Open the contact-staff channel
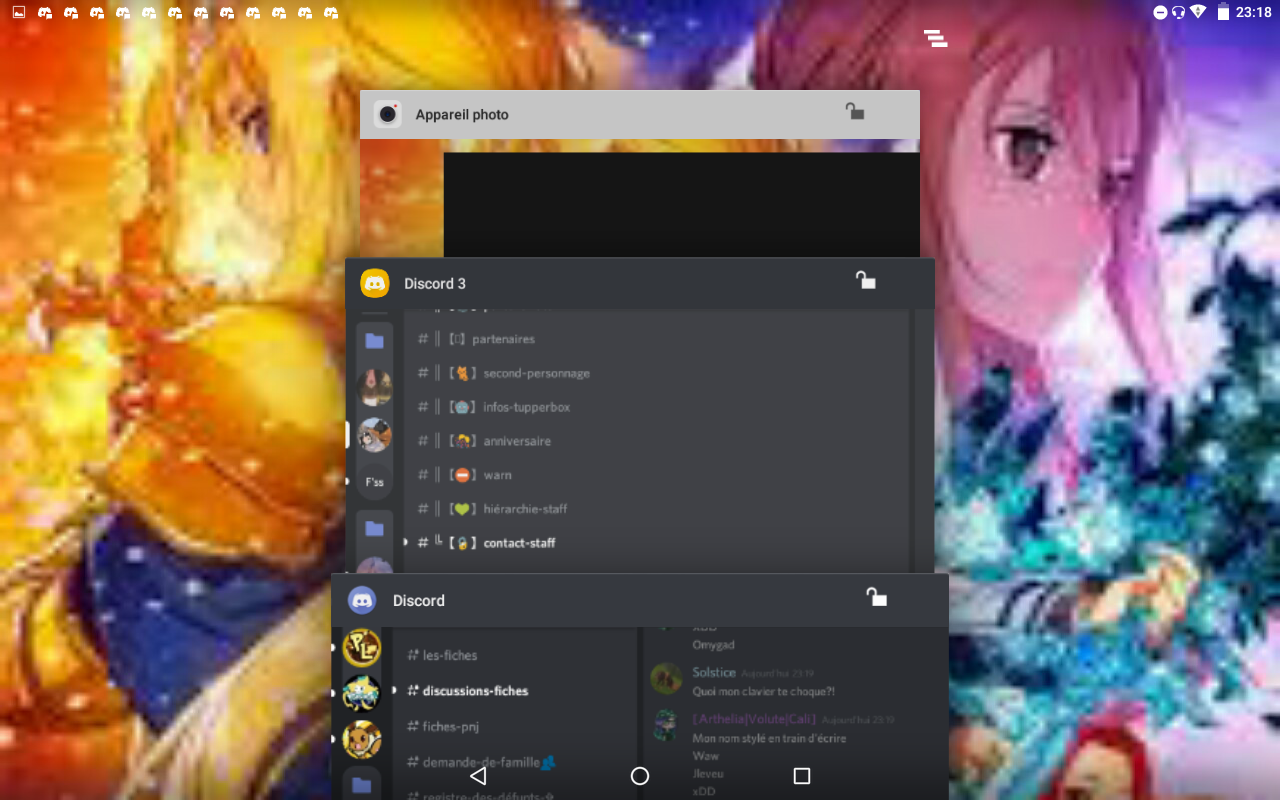 coord(519,543)
